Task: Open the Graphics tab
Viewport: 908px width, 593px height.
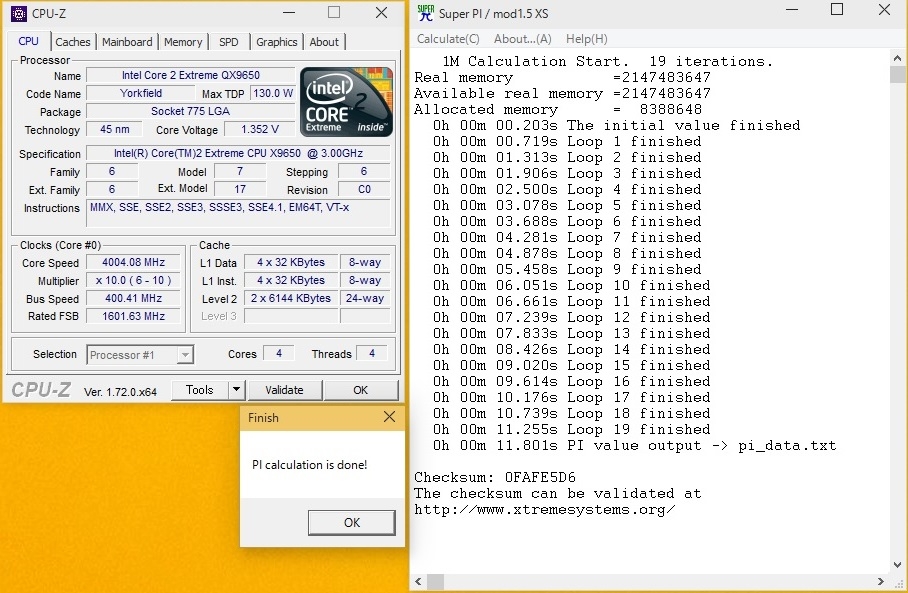Action: (x=276, y=42)
